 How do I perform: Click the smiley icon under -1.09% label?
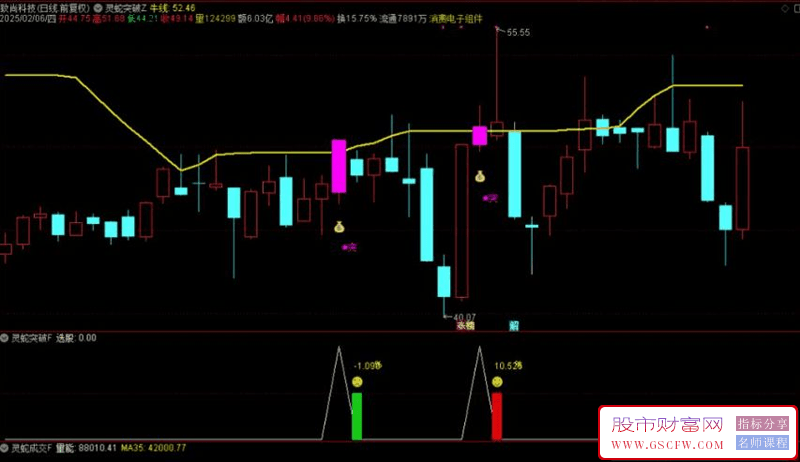coord(357,381)
